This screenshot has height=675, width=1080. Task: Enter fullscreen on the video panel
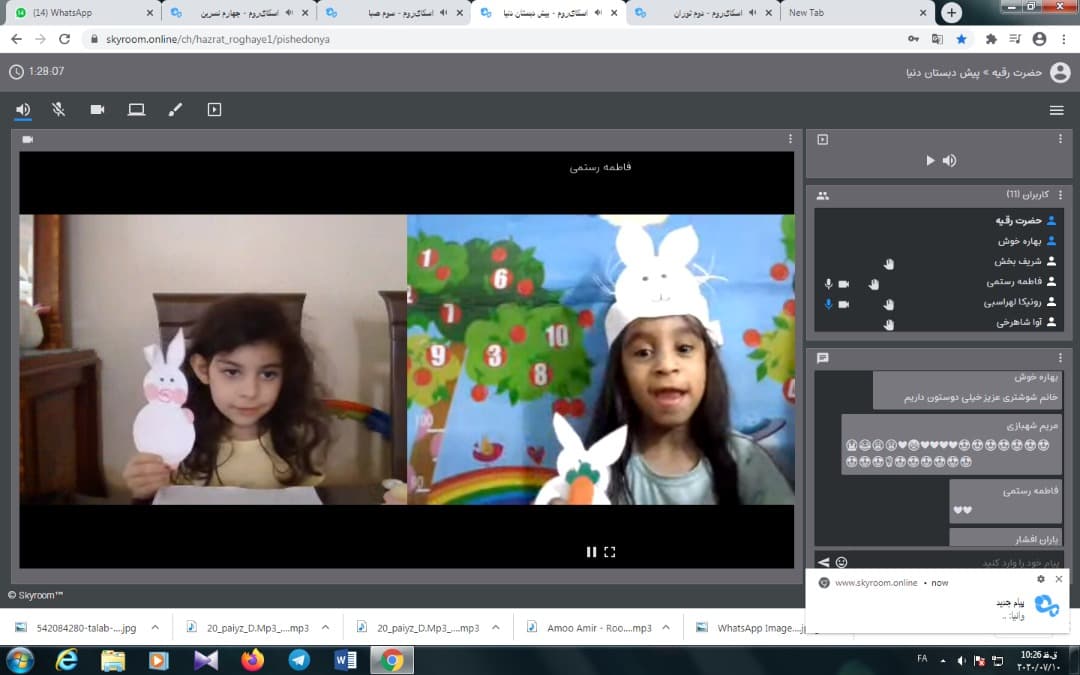tap(610, 552)
